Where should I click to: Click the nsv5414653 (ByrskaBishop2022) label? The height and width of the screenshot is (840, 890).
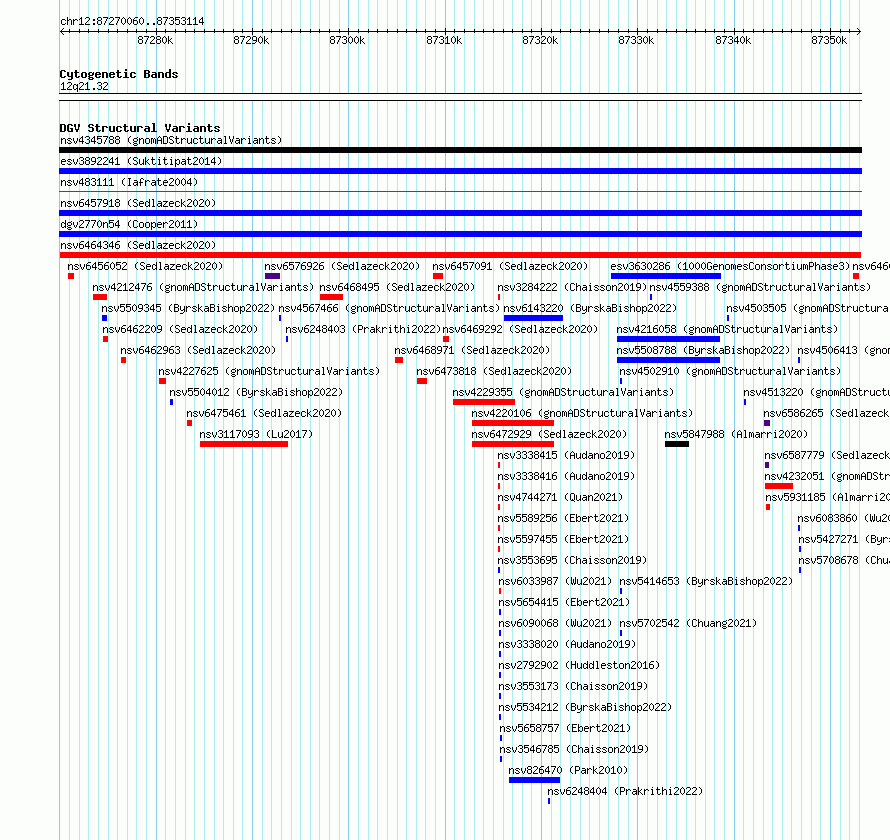(x=706, y=581)
